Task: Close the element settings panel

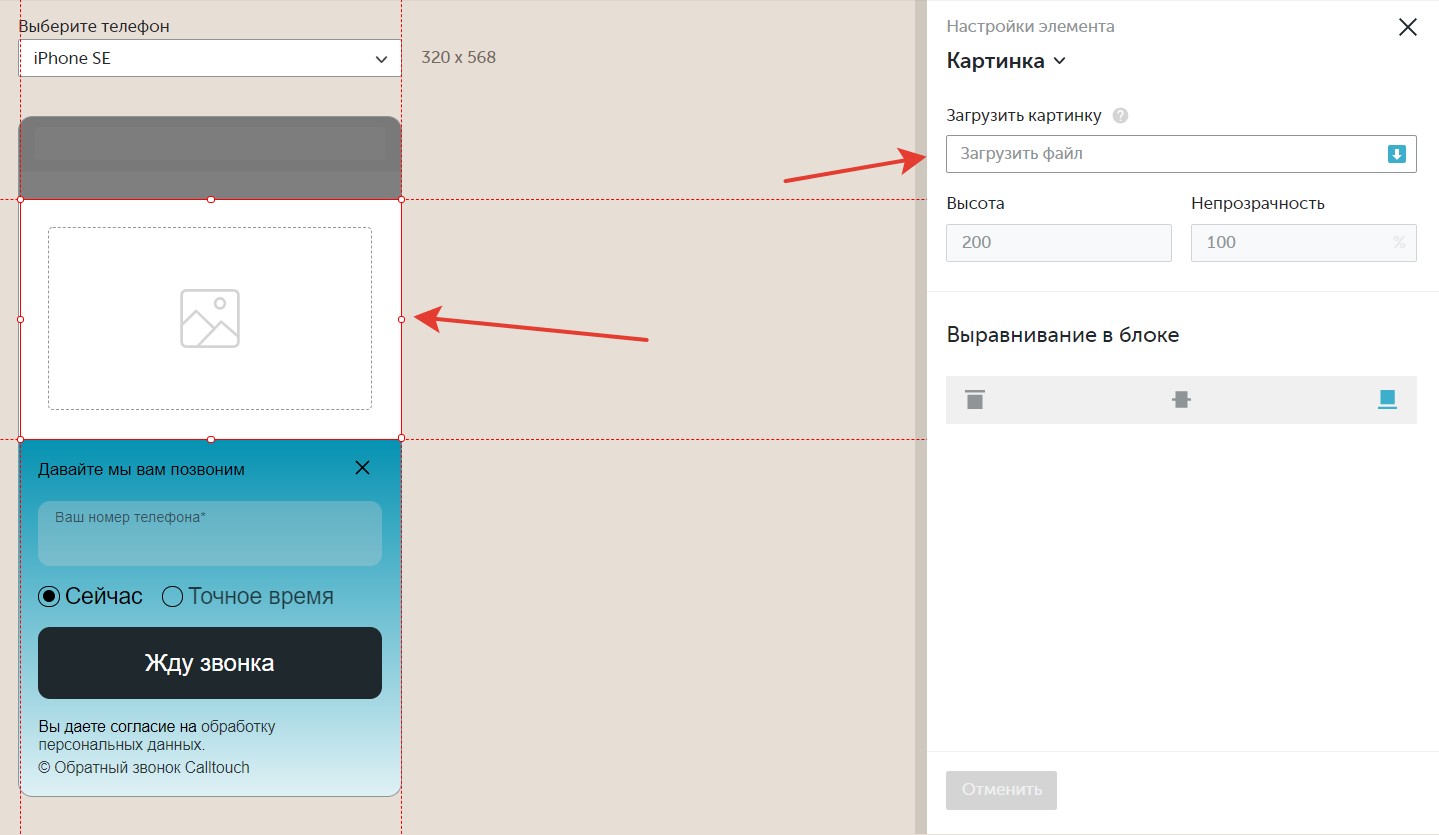Action: click(x=1407, y=27)
